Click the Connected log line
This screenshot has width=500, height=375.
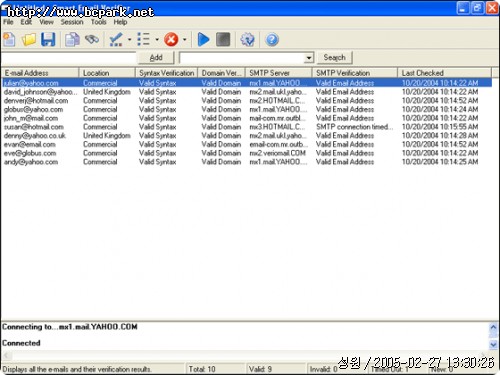21,343
